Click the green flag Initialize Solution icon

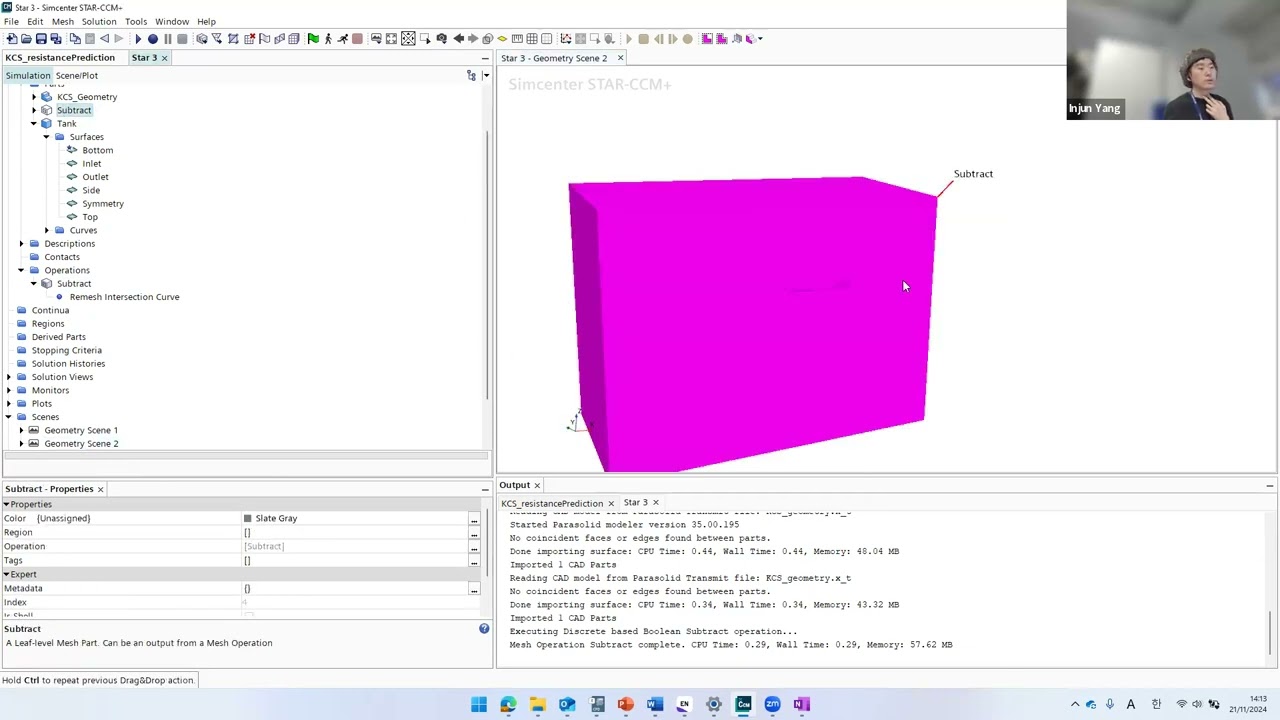pyautogui.click(x=313, y=38)
